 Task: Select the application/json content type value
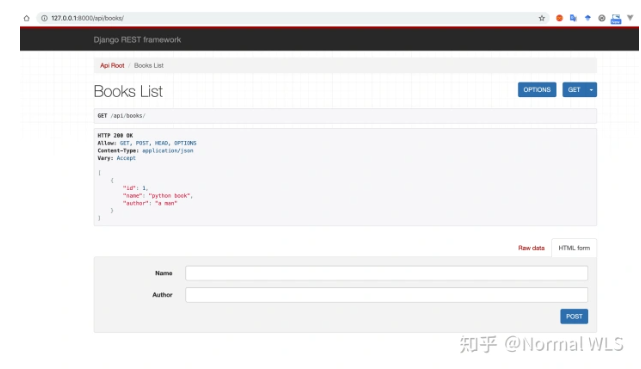point(168,150)
